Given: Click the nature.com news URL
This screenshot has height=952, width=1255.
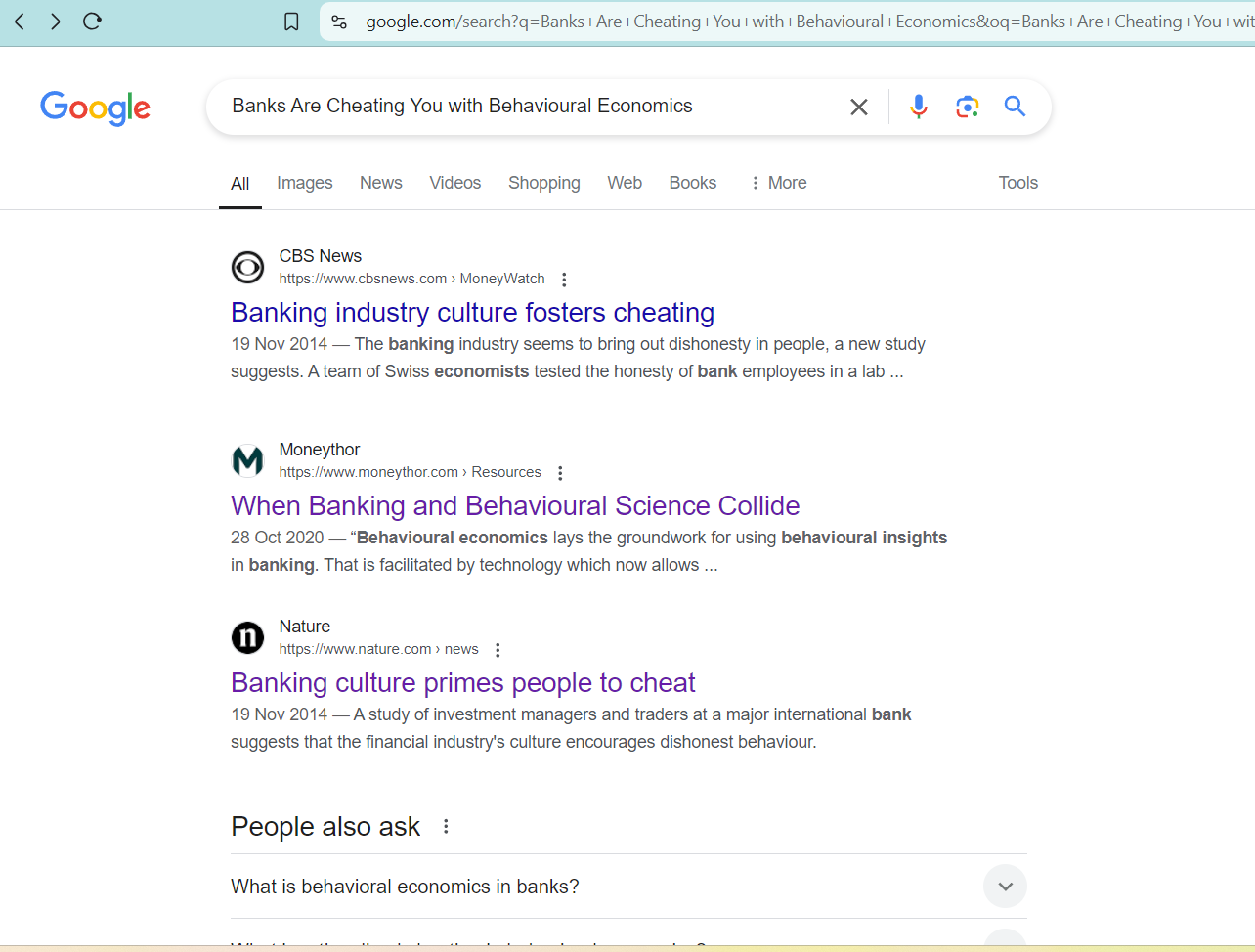Looking at the screenshot, I should pyautogui.click(x=379, y=649).
